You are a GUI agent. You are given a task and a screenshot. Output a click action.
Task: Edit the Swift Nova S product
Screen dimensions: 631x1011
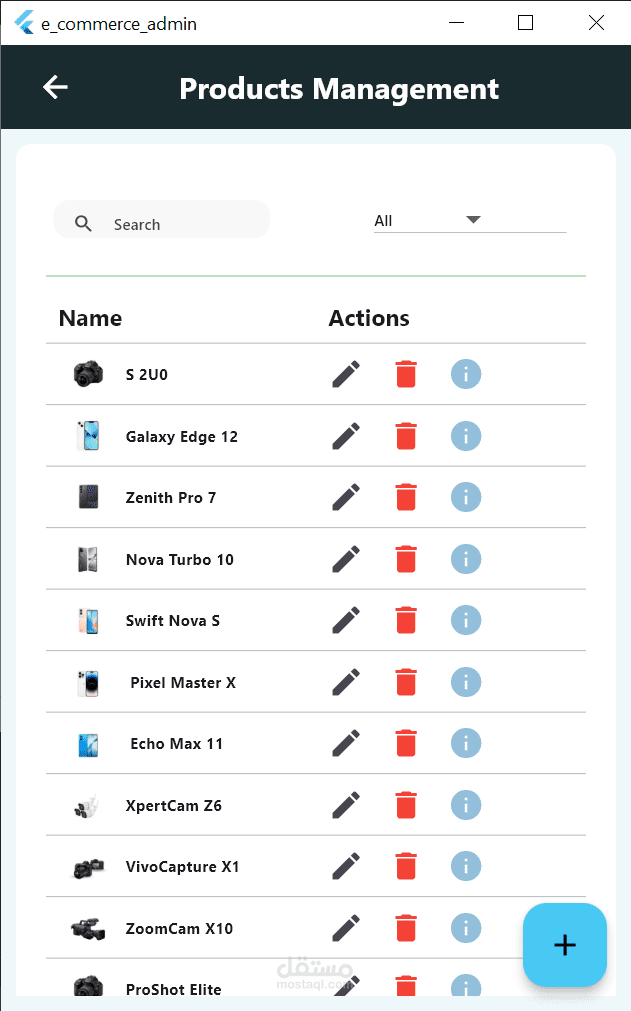(346, 620)
